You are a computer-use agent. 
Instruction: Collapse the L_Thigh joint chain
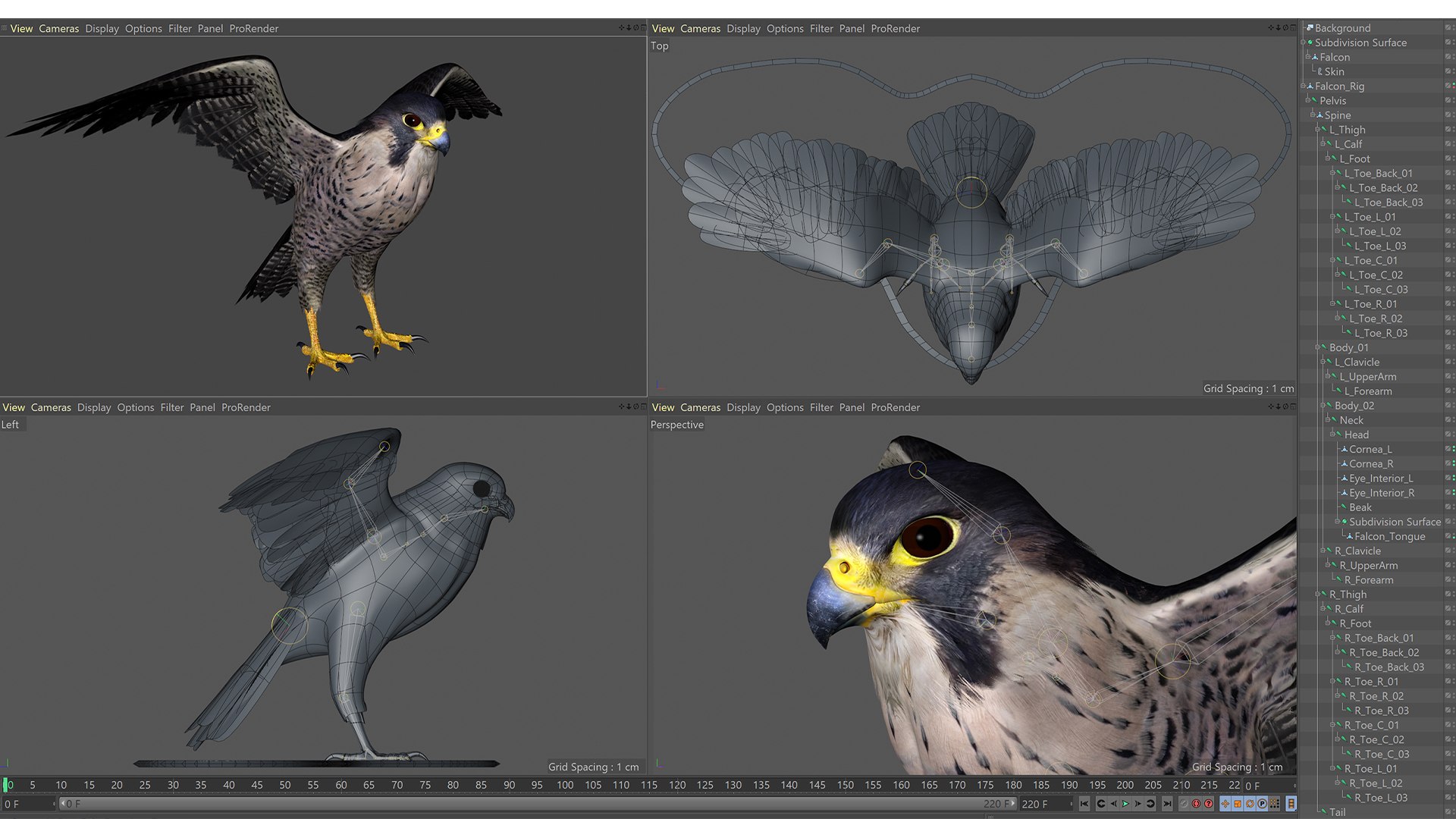click(1317, 130)
